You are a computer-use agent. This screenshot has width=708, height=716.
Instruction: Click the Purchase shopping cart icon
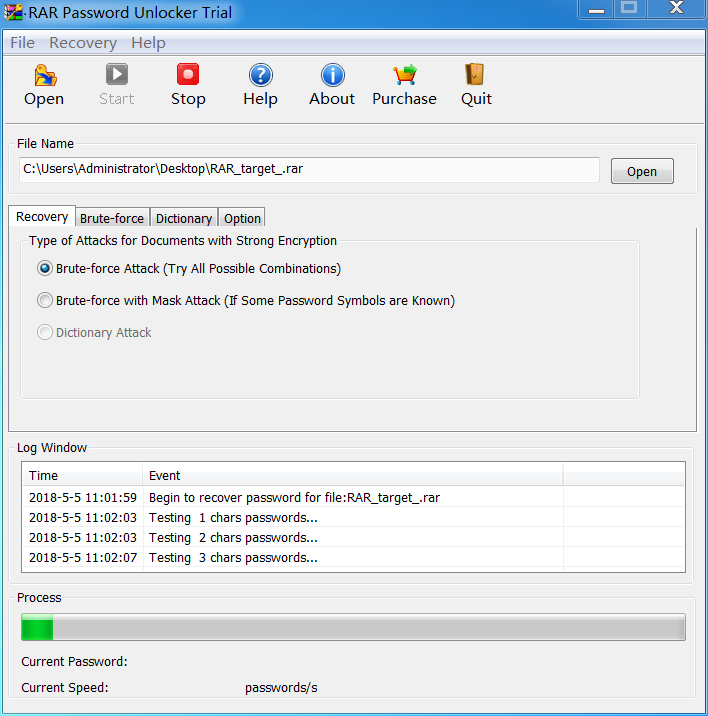(405, 74)
